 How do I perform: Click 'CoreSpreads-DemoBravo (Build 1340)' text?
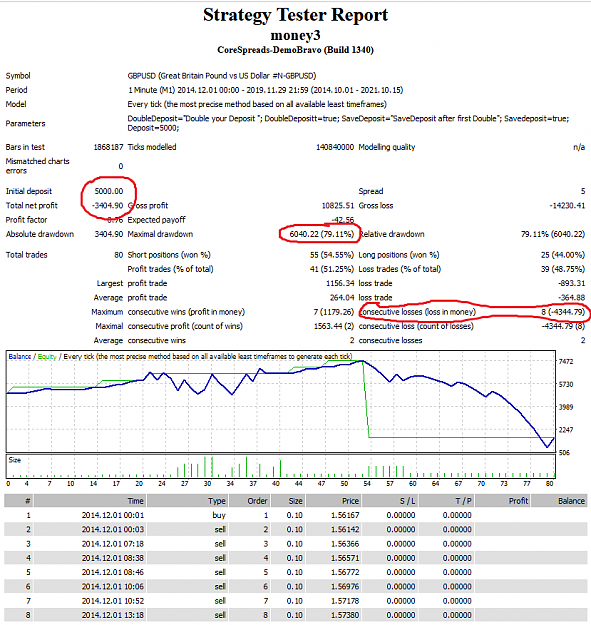tap(295, 50)
